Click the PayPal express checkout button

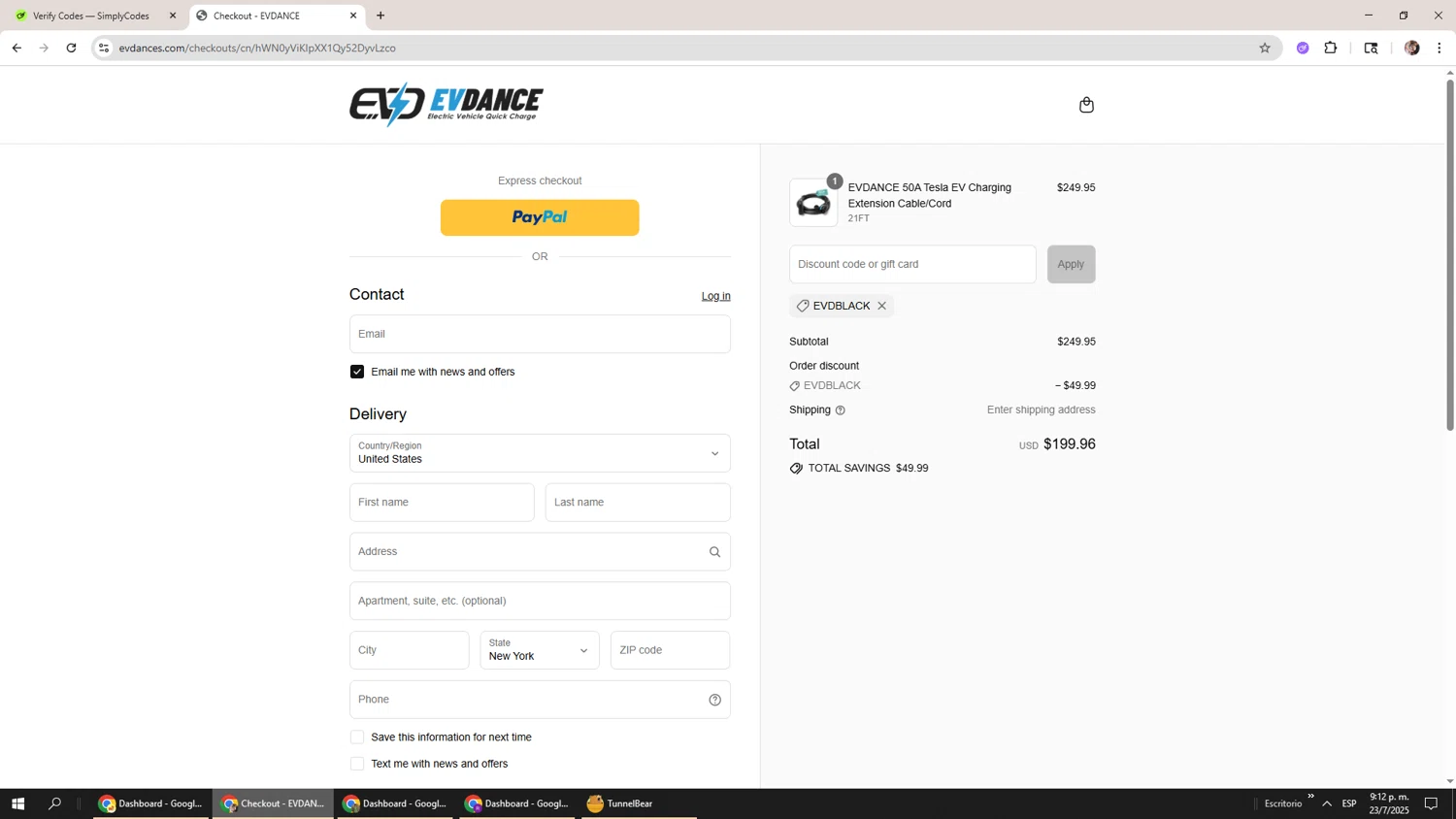click(540, 217)
